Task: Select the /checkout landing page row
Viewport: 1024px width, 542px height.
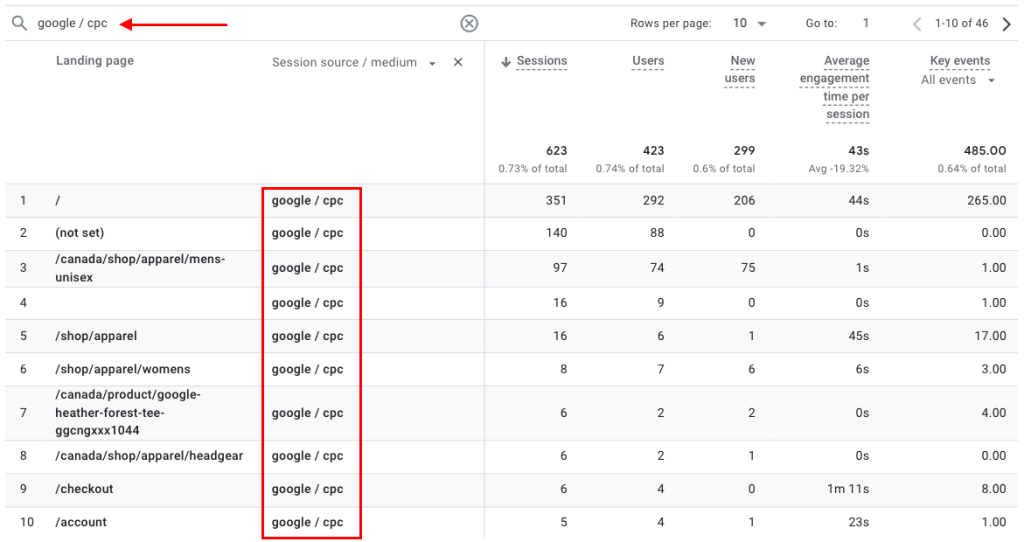Action: pos(85,489)
